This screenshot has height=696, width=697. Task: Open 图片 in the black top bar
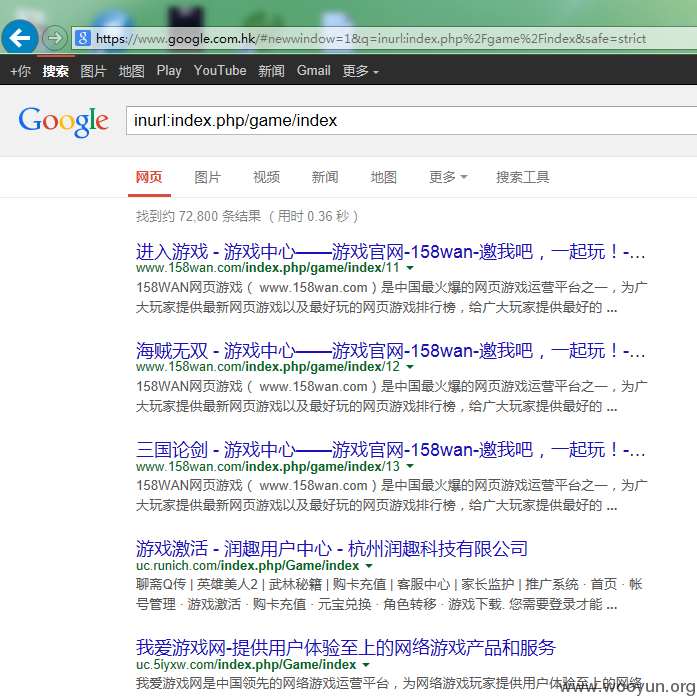pos(93,71)
